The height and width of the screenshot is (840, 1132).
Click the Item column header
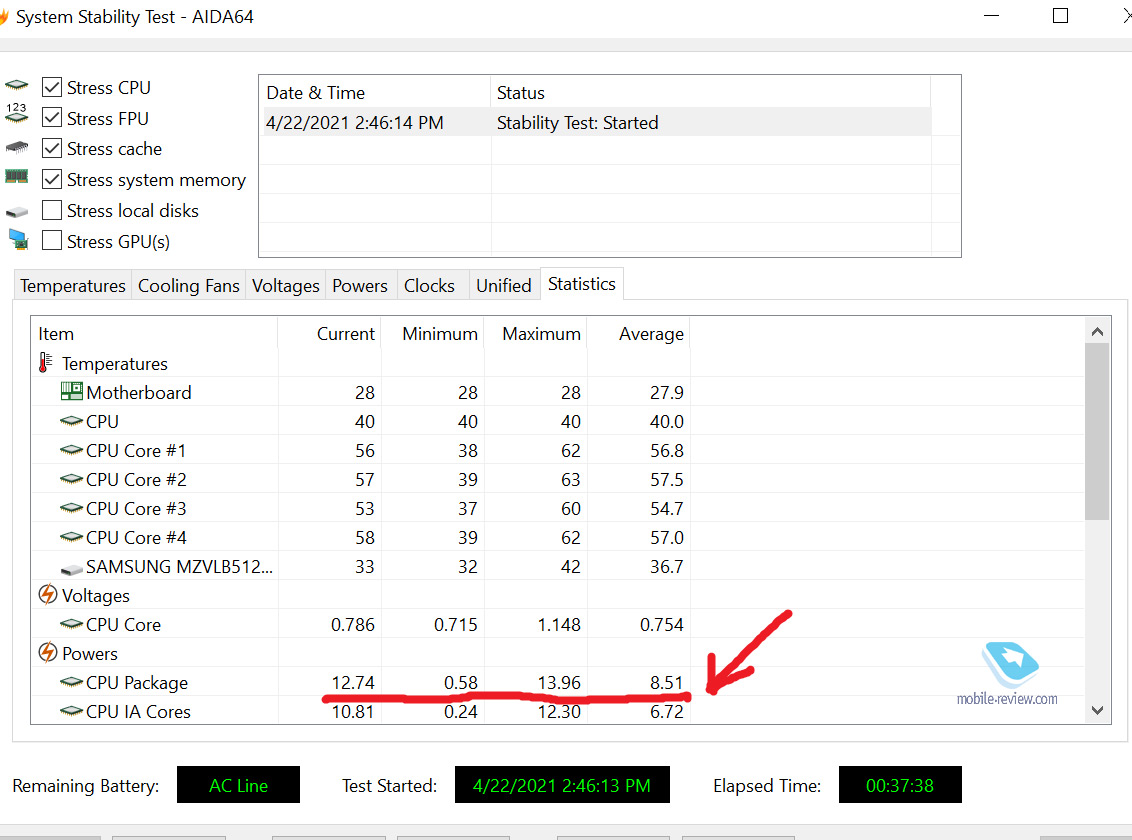[x=154, y=333]
